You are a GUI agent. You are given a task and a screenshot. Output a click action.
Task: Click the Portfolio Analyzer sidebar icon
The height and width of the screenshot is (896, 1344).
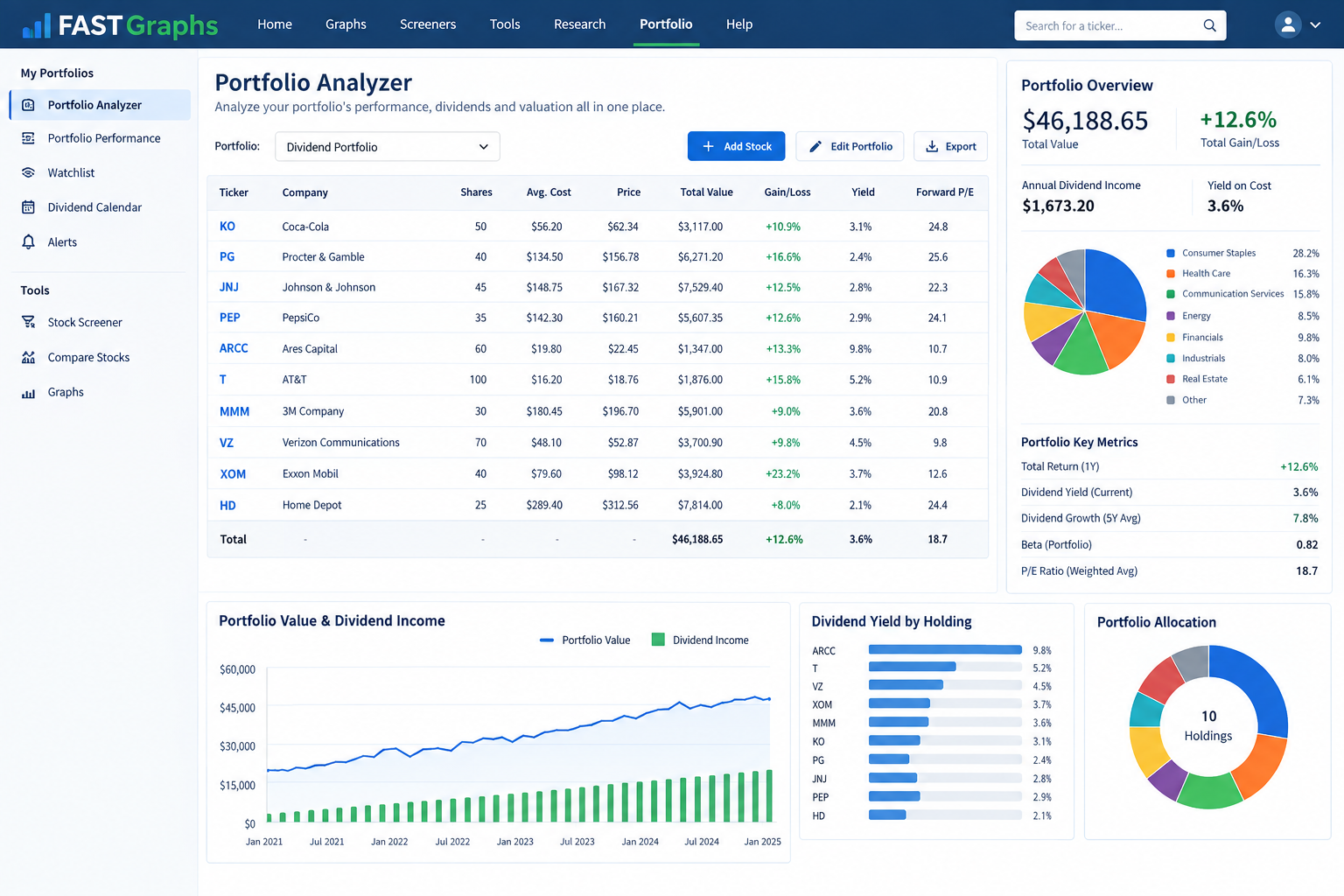28,105
